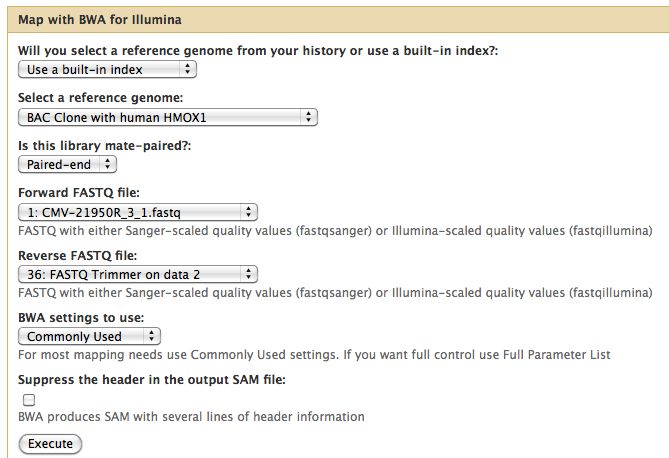Open the 'BAC Clone with human HMOX1' dropdown
669x458 pixels.
[x=167, y=117]
